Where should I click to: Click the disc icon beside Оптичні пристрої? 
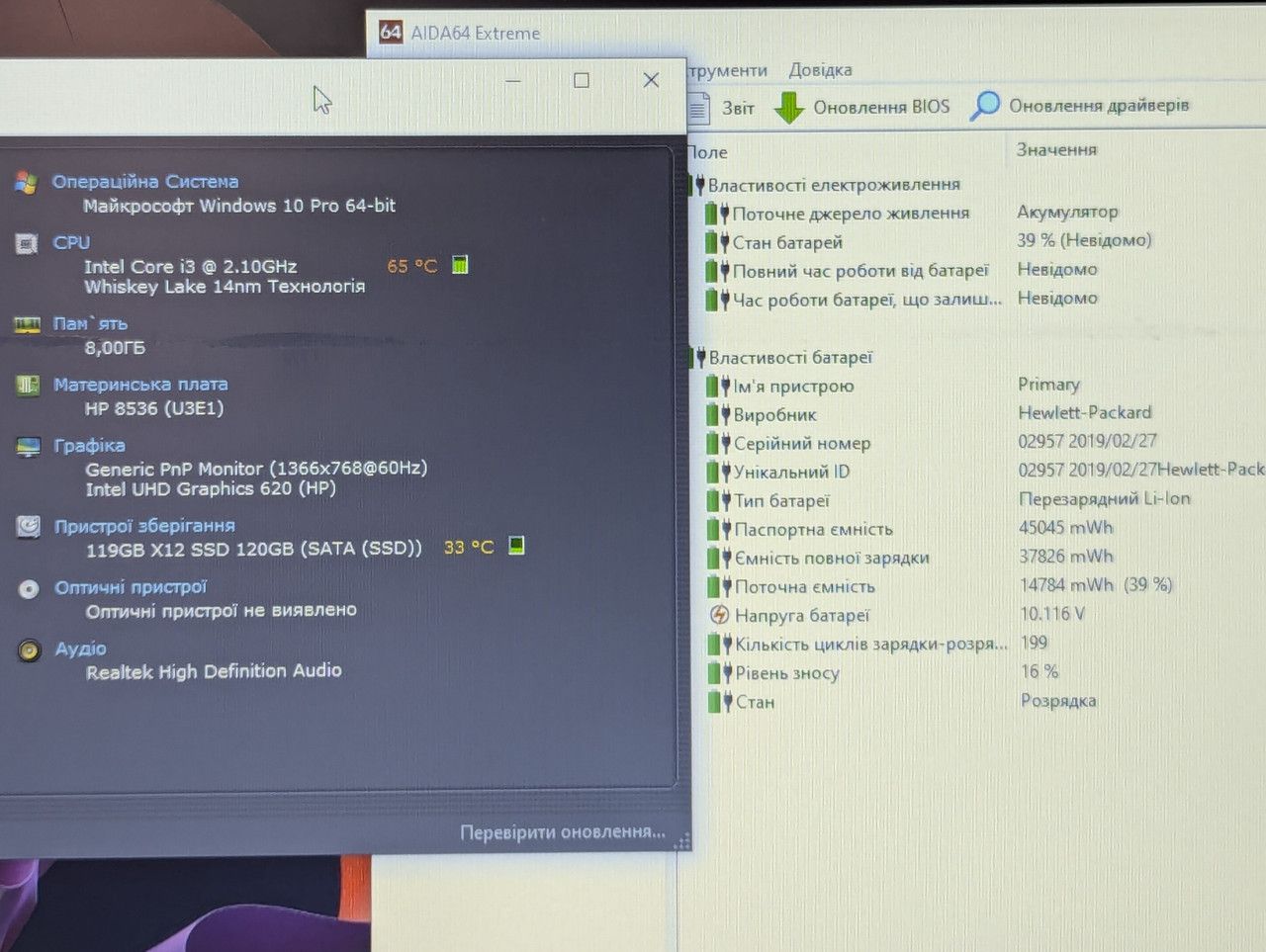[x=29, y=589]
